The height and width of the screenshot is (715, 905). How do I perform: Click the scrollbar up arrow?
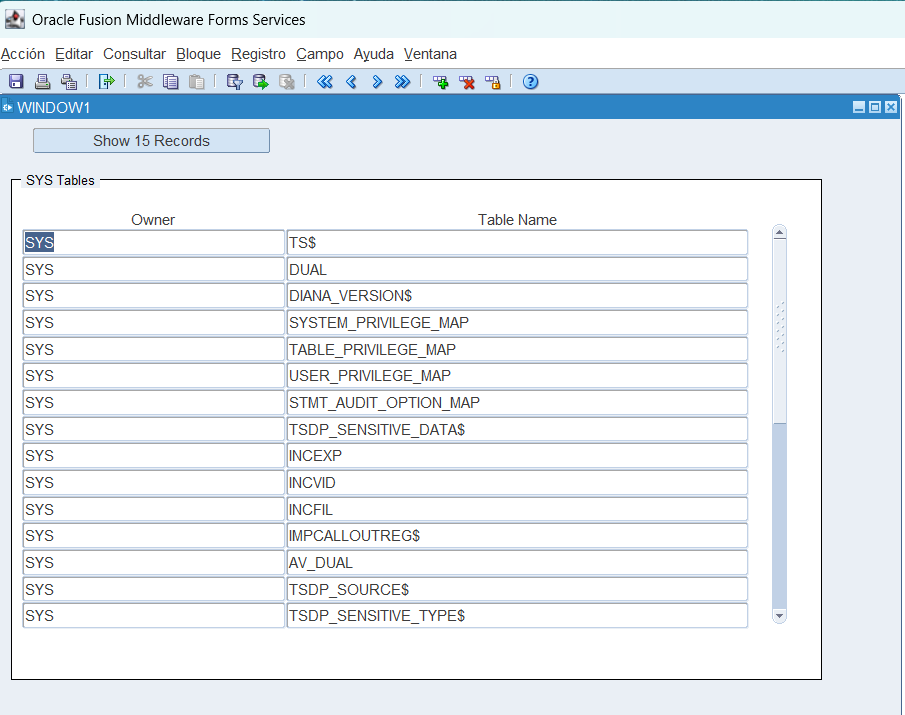click(780, 232)
